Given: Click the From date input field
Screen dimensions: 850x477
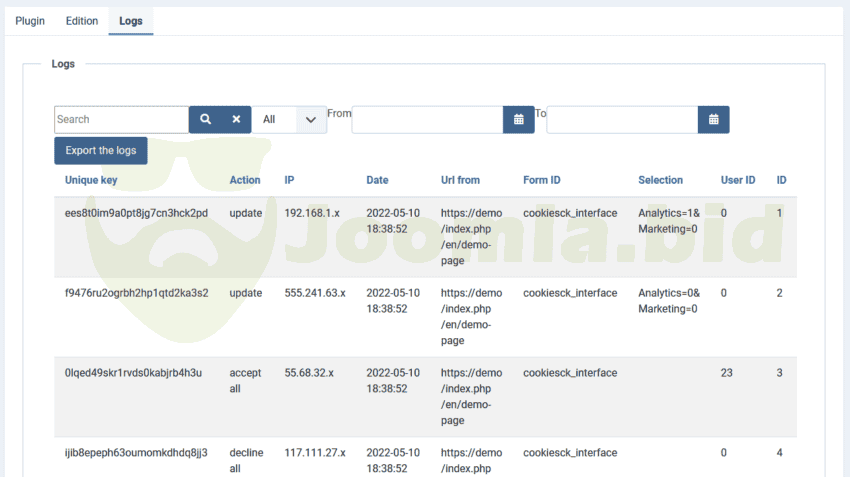Looking at the screenshot, I should (427, 120).
